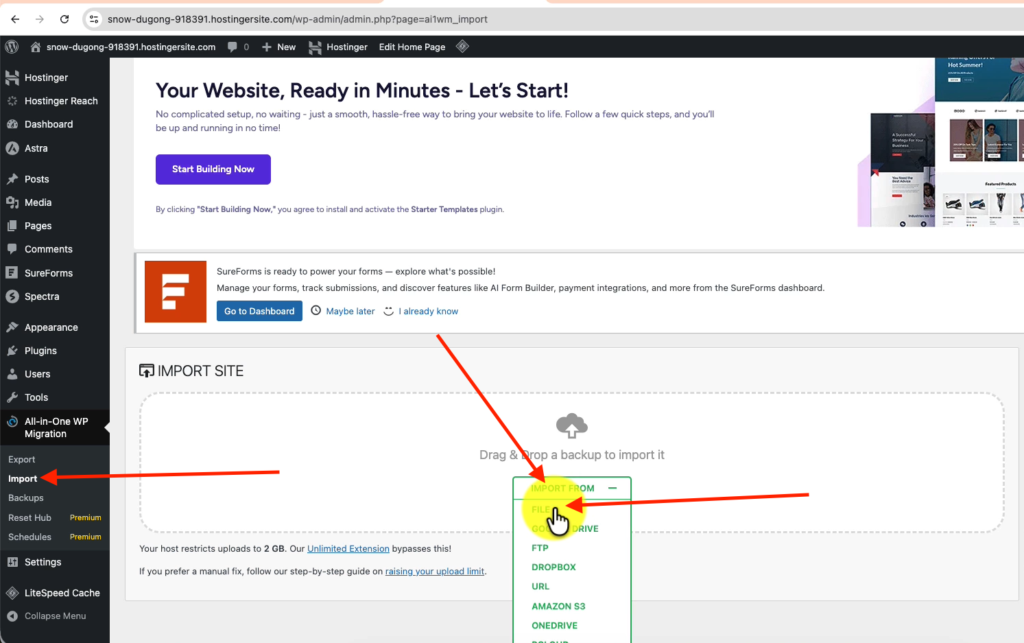Pick Amazon S3 from import options
The height and width of the screenshot is (643, 1024).
click(x=558, y=606)
